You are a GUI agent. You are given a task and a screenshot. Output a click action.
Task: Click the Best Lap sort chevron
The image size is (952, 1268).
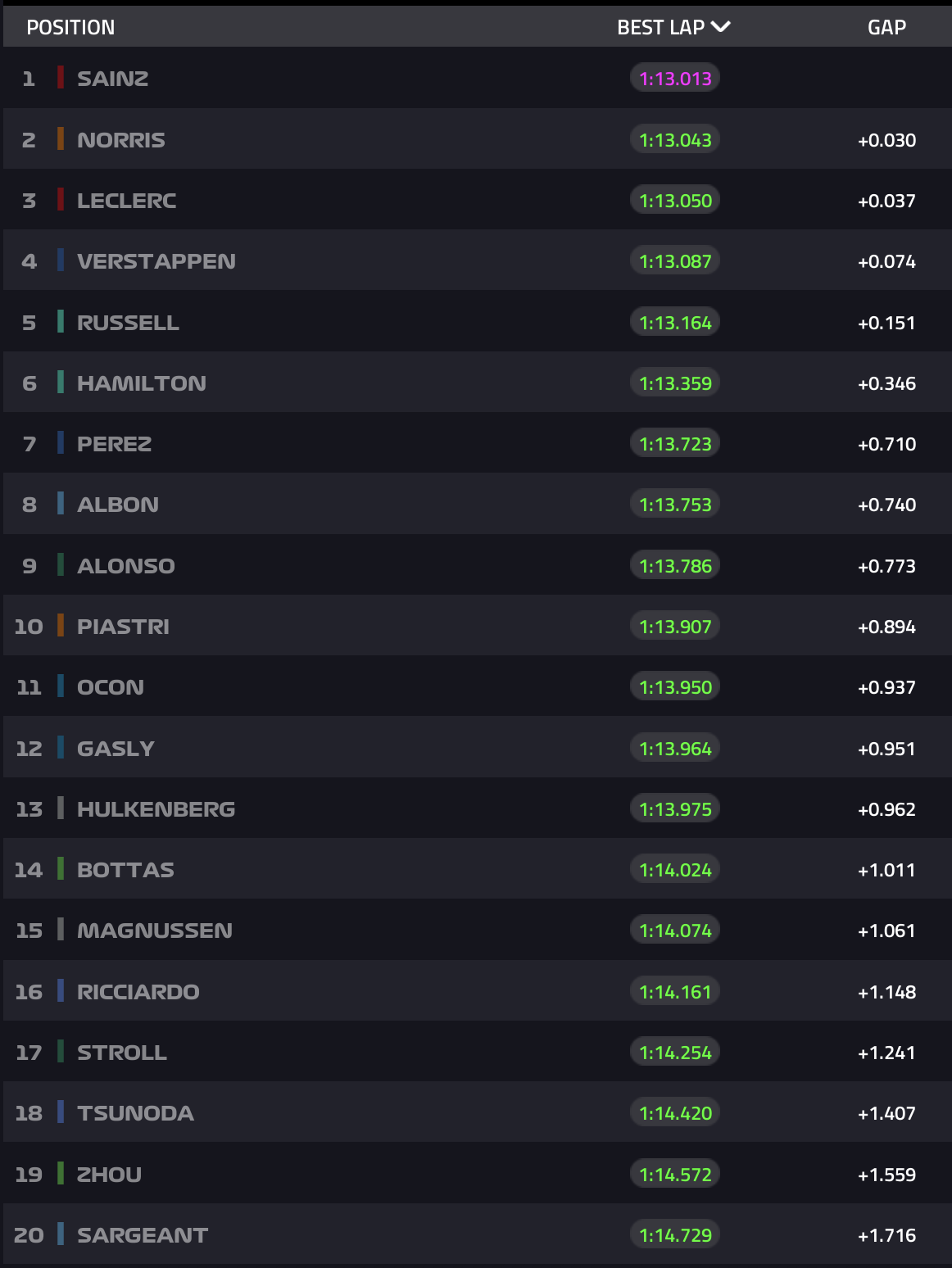tap(721, 27)
